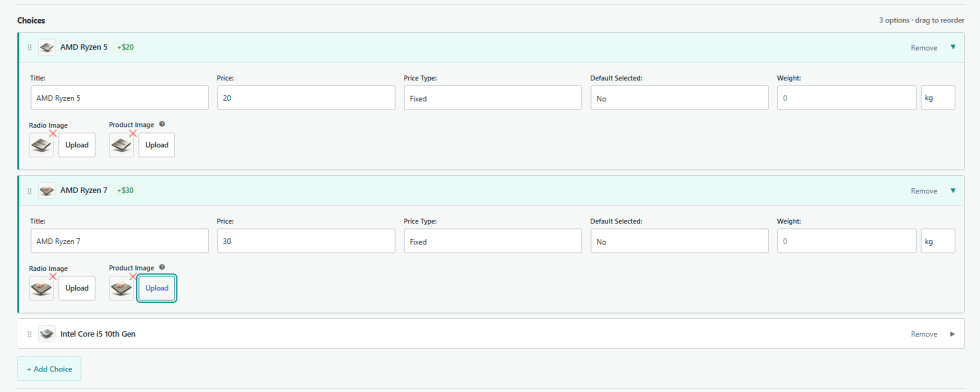
Task: Click the +$20 price badge
Action: click(125, 48)
